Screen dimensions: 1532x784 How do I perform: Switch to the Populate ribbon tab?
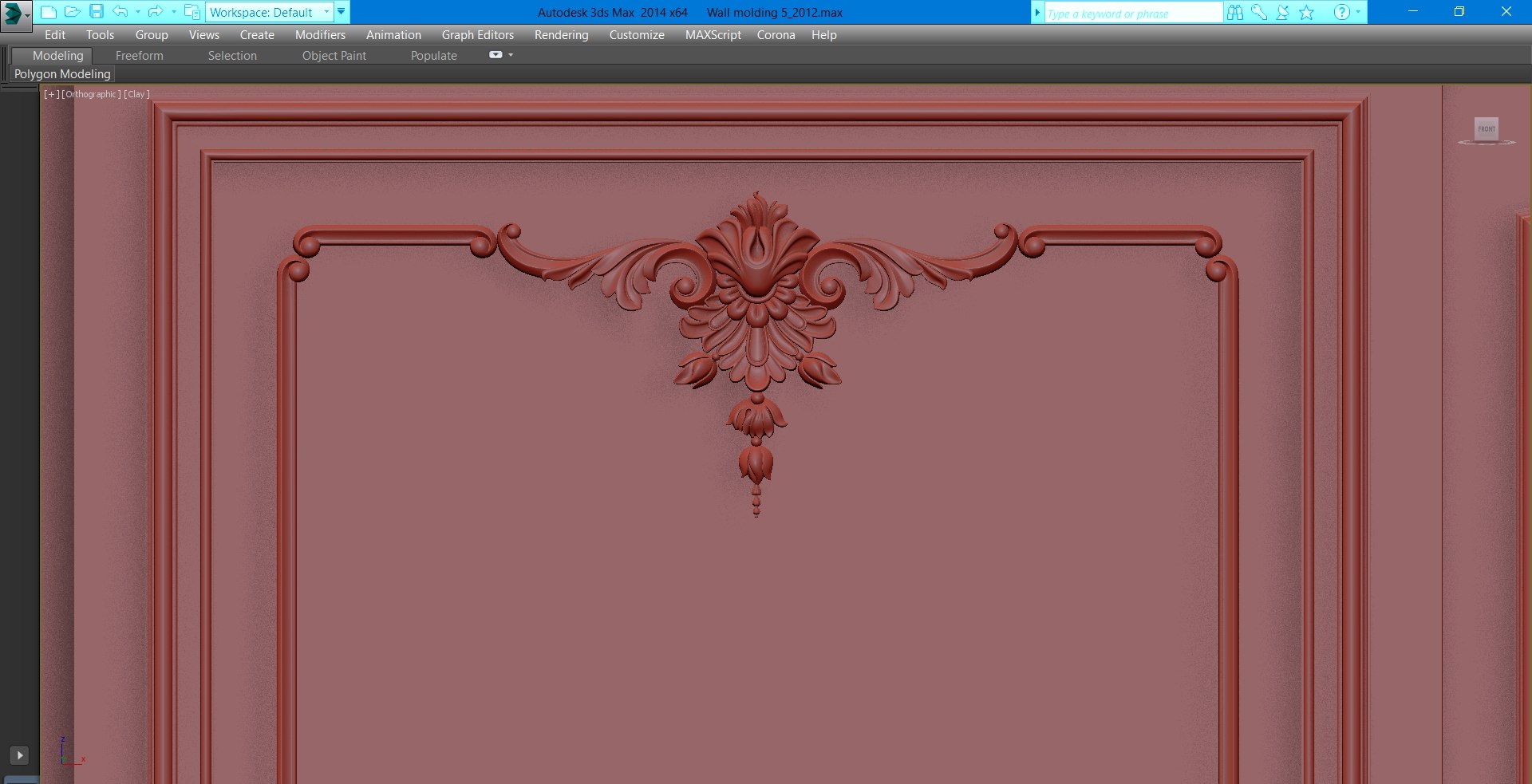coord(434,56)
